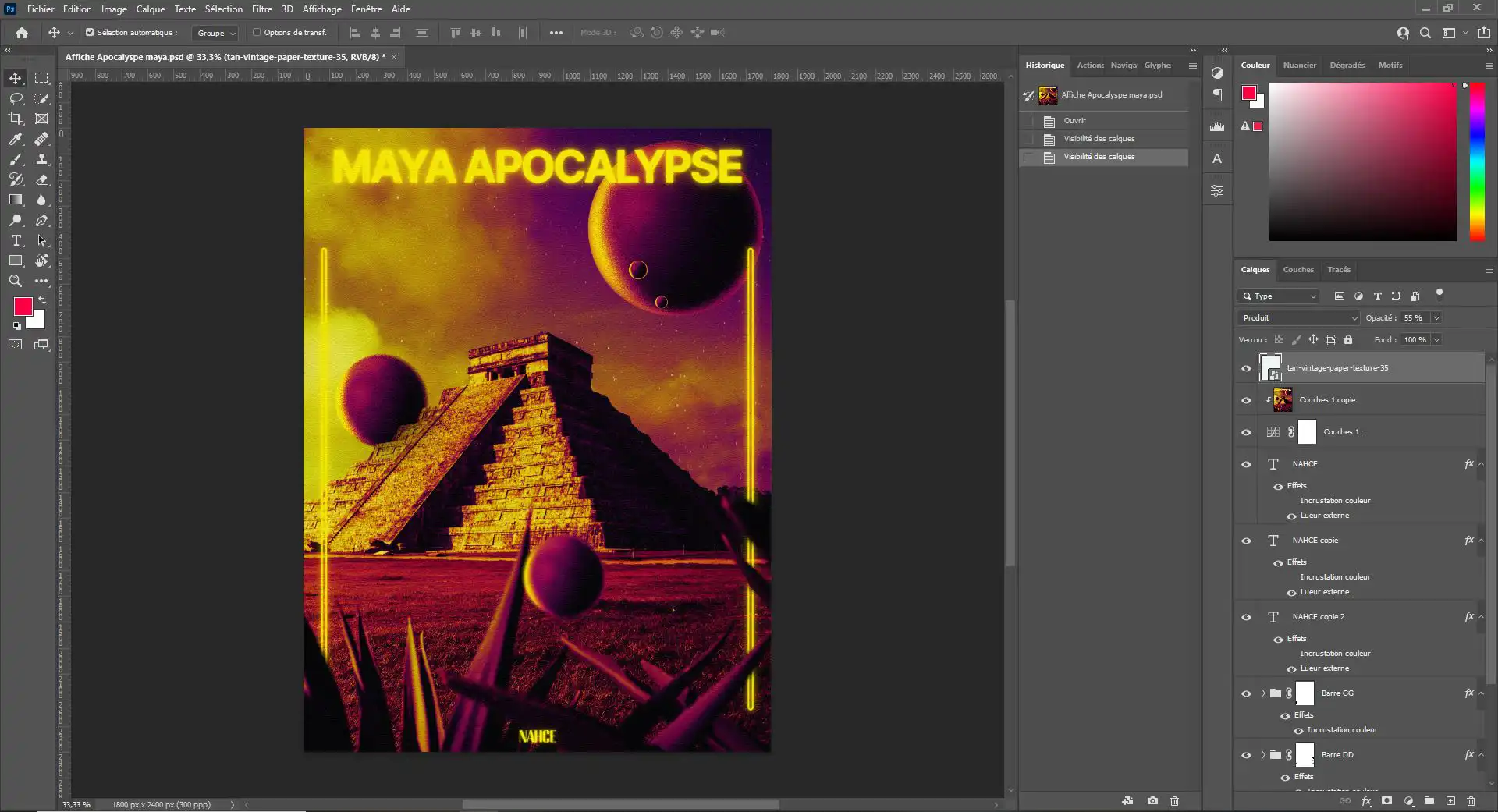Screen dimensions: 1498x812
Task: Click the zoom percentage field in status bar
Action: 76,804
